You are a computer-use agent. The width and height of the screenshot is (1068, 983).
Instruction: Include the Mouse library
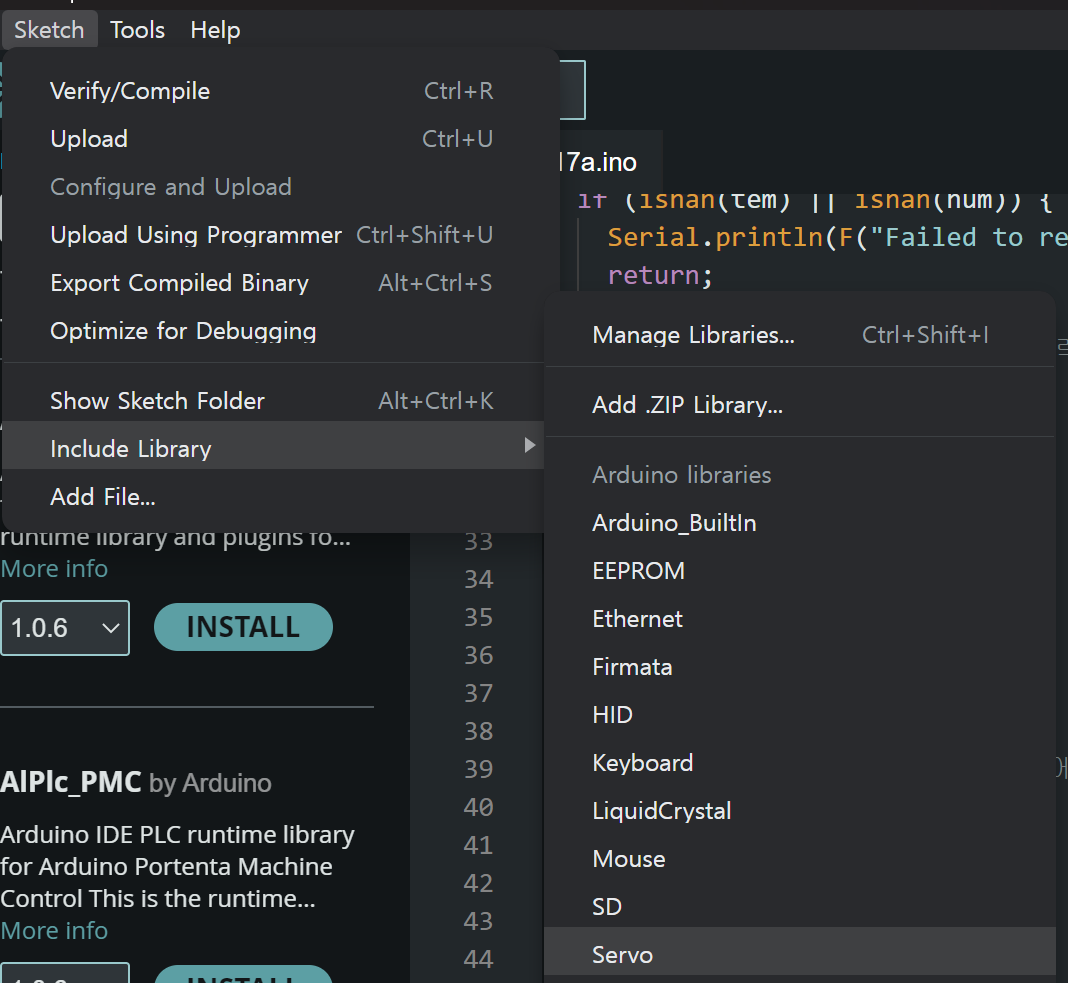[x=800, y=859]
